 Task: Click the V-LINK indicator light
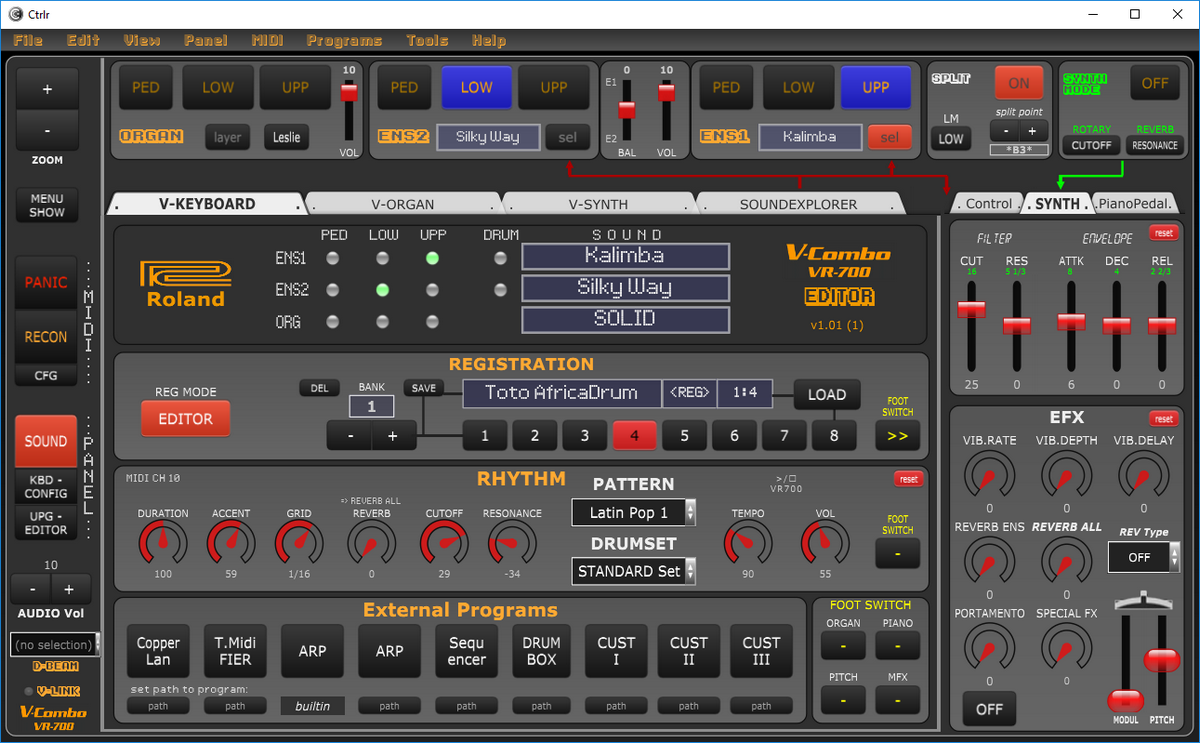click(x=27, y=691)
